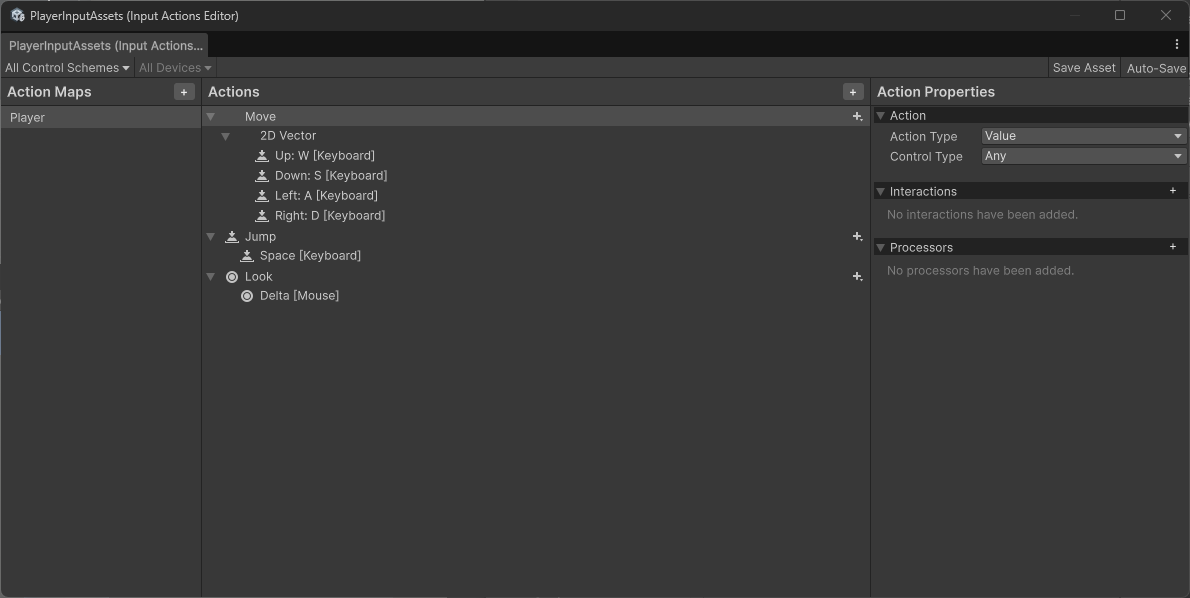The image size is (1190, 598).
Task: Toggle the Auto-Save option
Action: 1156,68
